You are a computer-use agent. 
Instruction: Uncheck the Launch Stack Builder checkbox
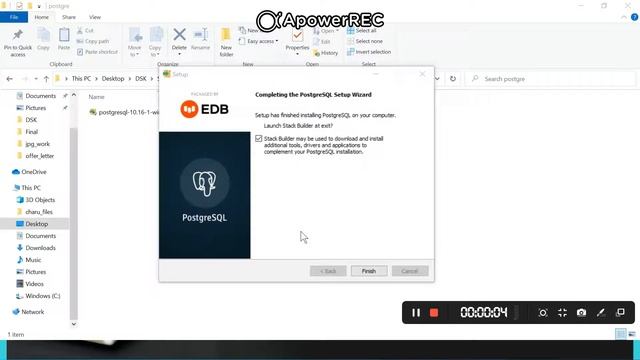pyautogui.click(x=258, y=139)
